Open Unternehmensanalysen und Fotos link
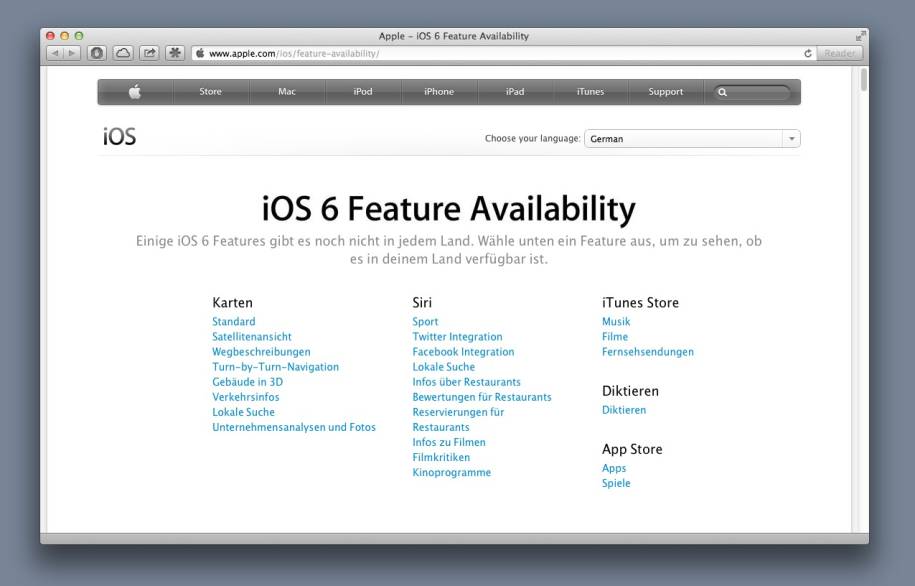 coord(294,427)
